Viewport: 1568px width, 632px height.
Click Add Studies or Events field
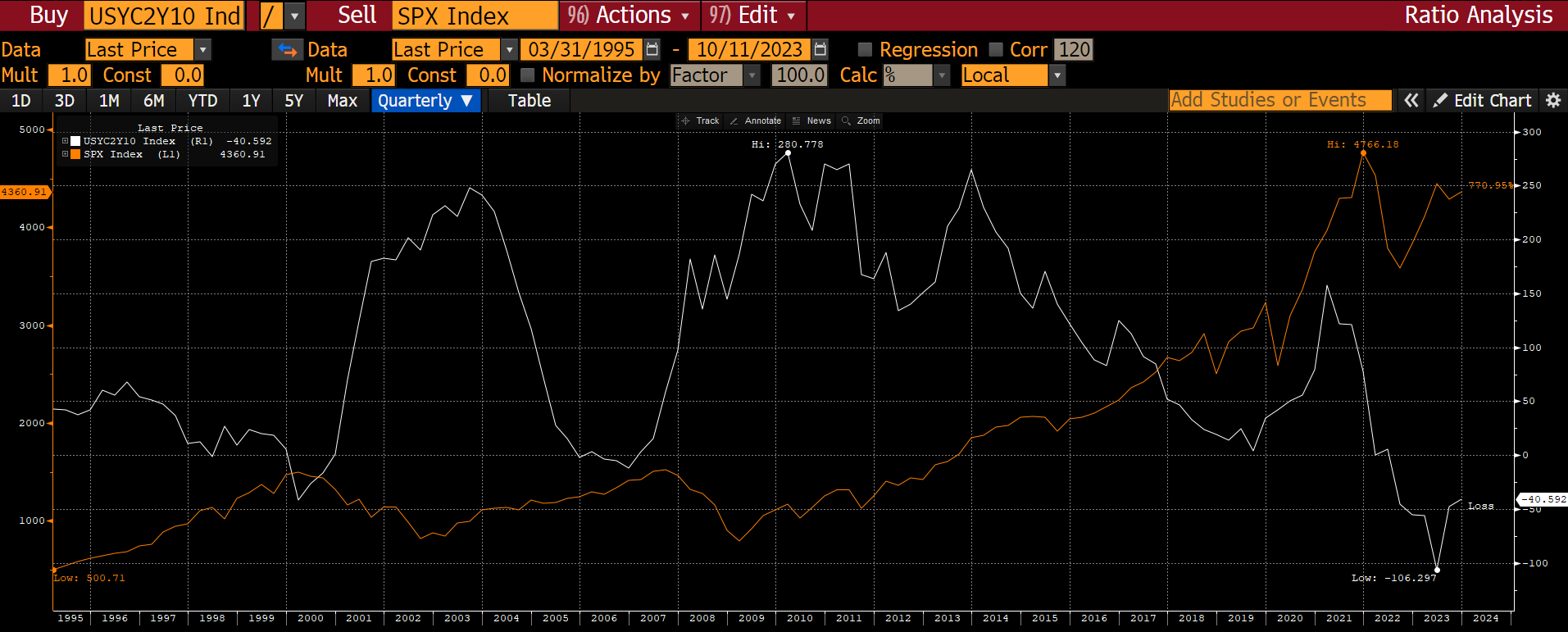point(1280,100)
